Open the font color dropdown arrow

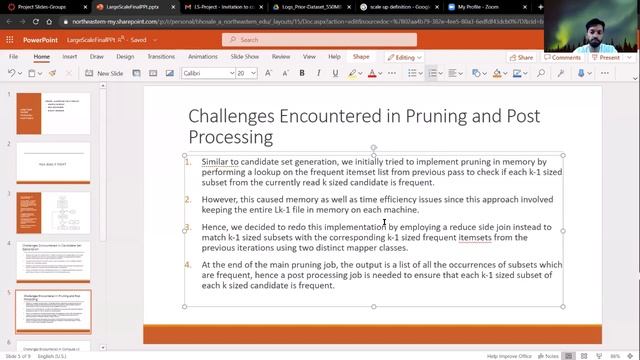click(x=380, y=73)
